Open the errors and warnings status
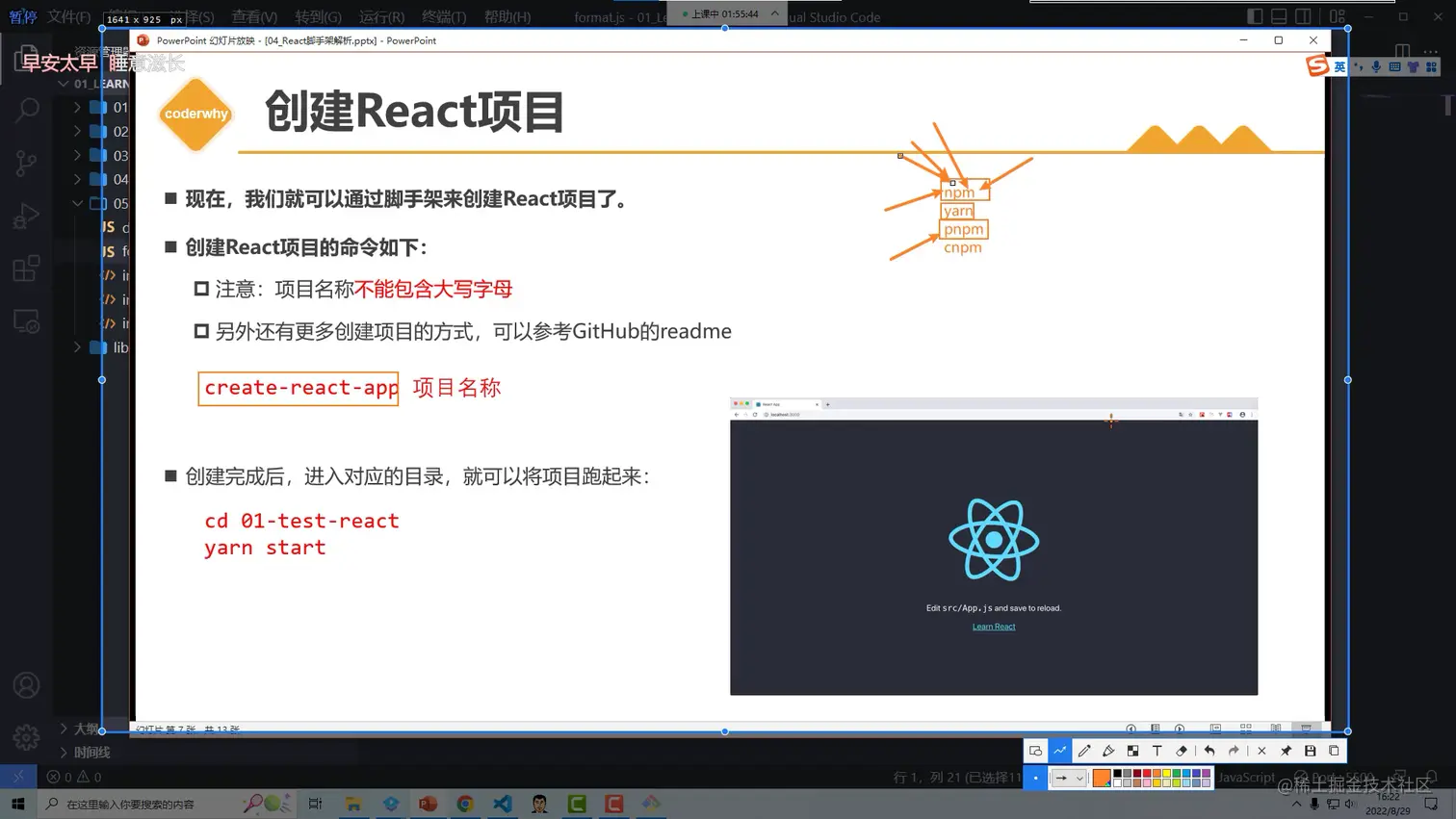The width and height of the screenshot is (1456, 819). click(x=74, y=777)
